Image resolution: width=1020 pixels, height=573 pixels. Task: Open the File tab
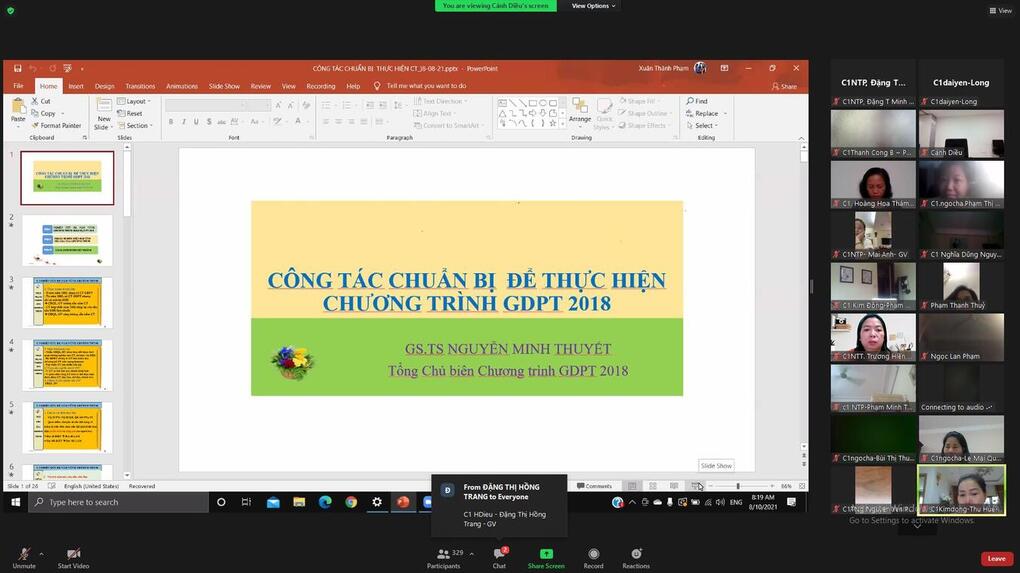(18, 86)
